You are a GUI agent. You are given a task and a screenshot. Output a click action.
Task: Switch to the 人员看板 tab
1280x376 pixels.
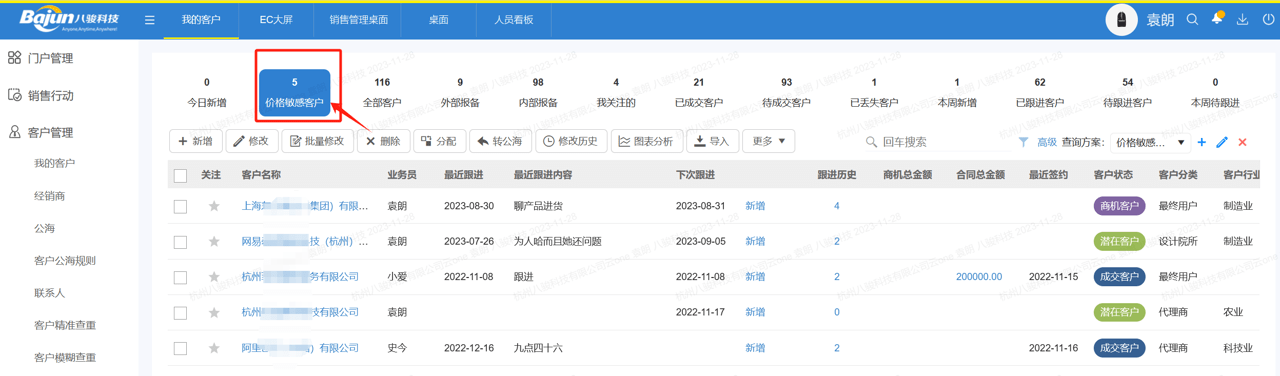(513, 20)
